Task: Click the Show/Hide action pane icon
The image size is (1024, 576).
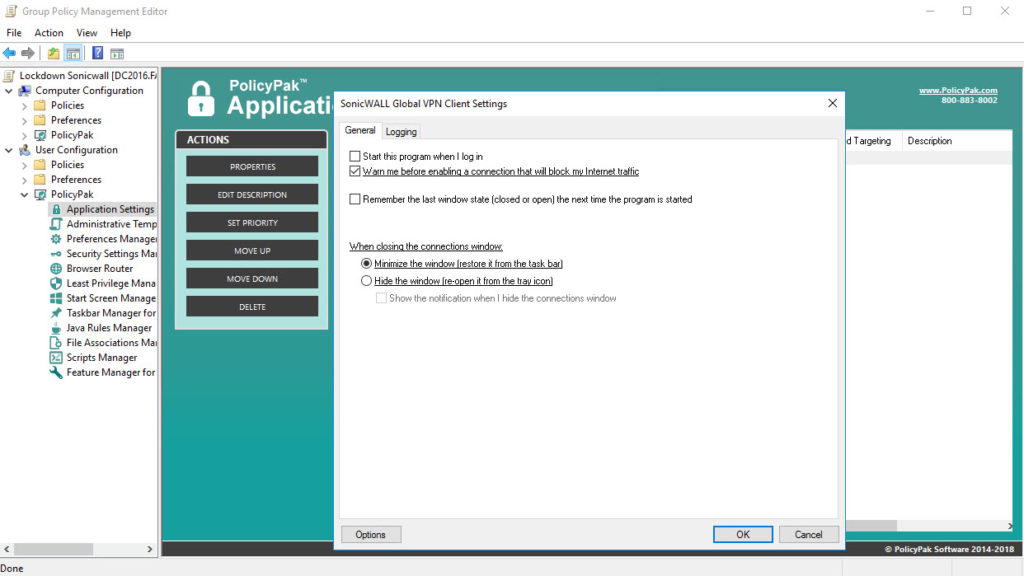Action: [x=117, y=54]
